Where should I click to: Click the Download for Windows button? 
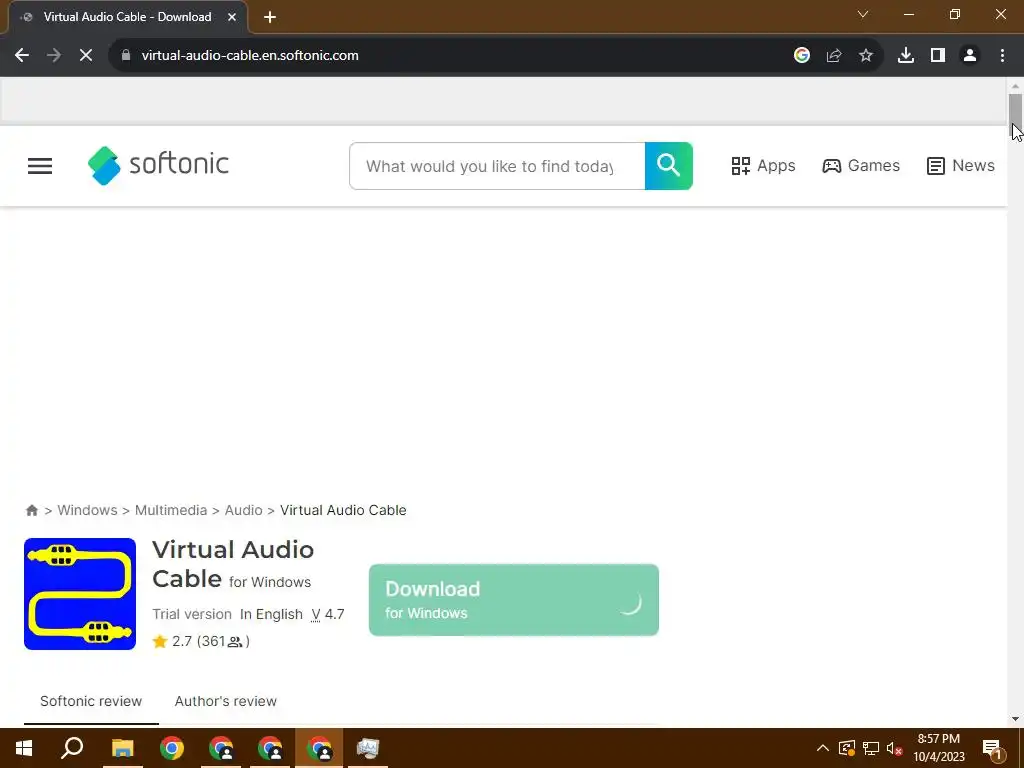click(x=513, y=600)
